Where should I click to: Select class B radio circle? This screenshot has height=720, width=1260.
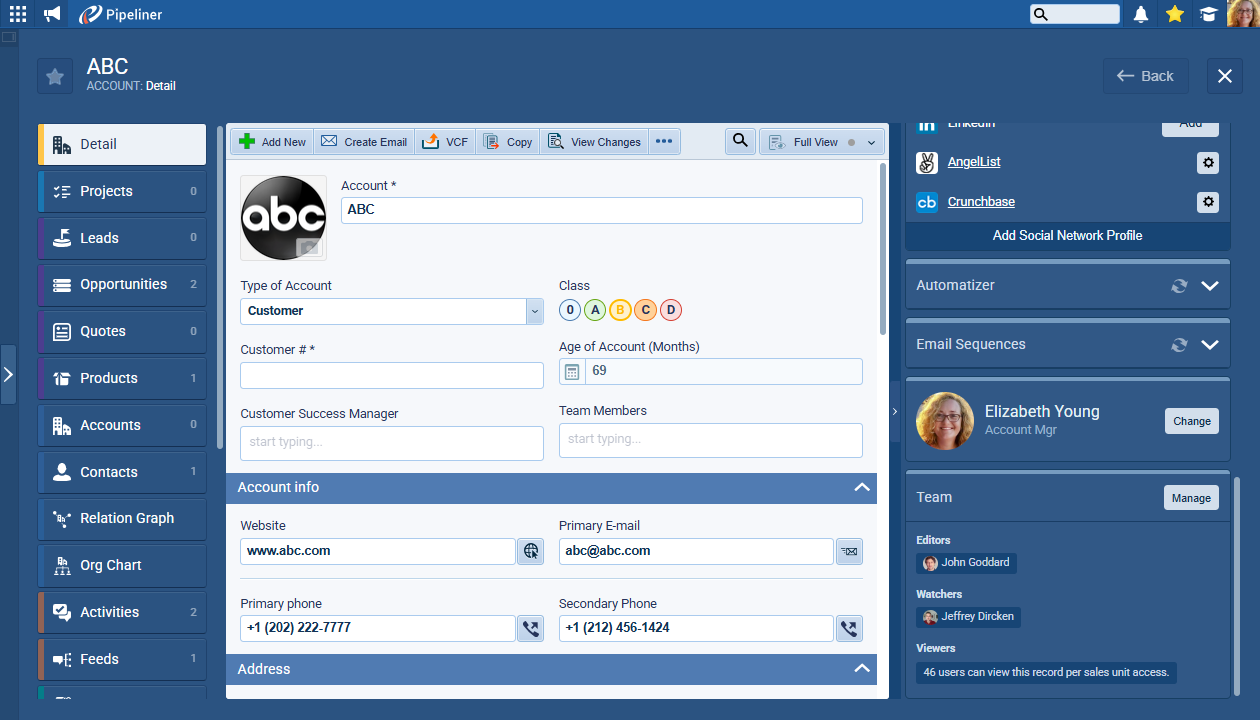[x=620, y=310]
